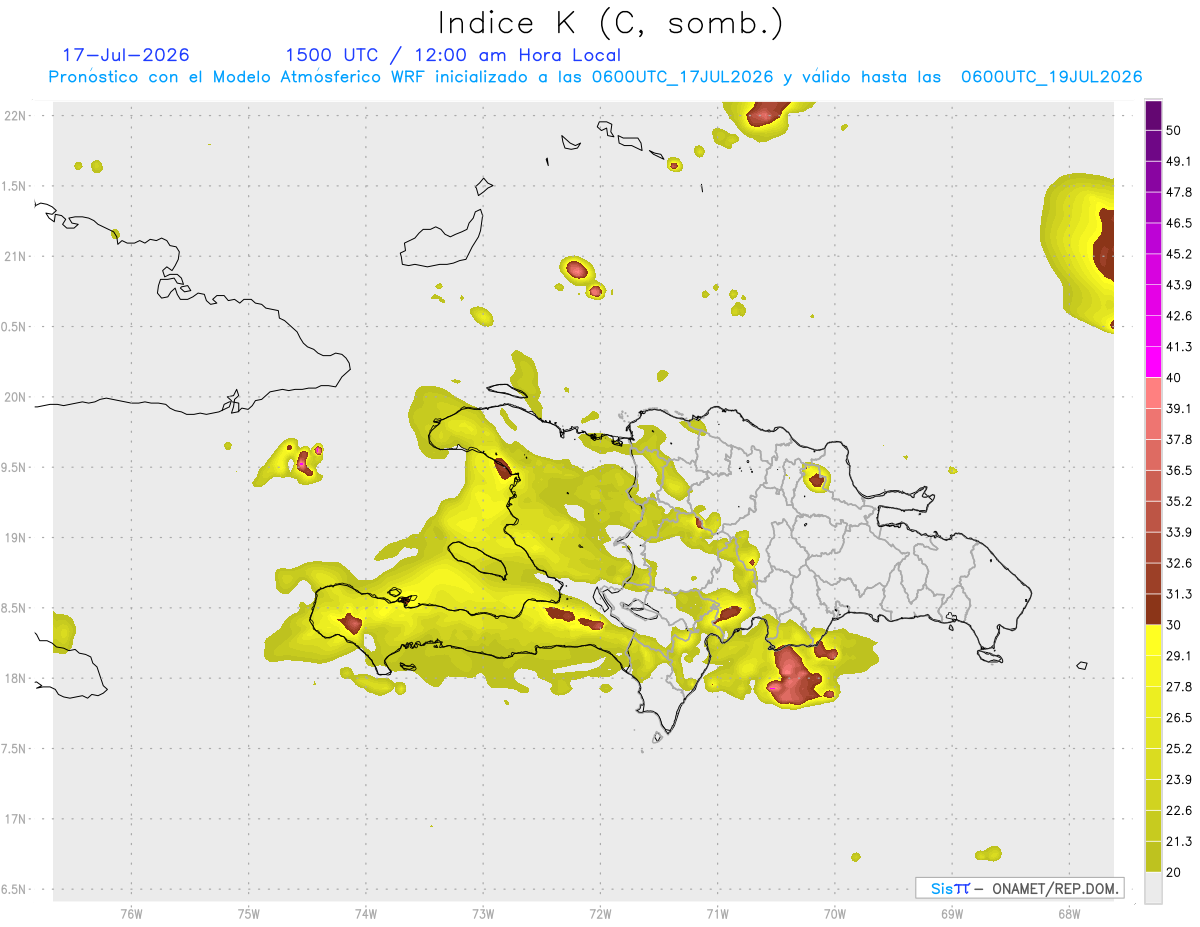1200x927 pixels.
Task: Click the 'Indice K (C, somb.)' title
Action: [x=611, y=23]
